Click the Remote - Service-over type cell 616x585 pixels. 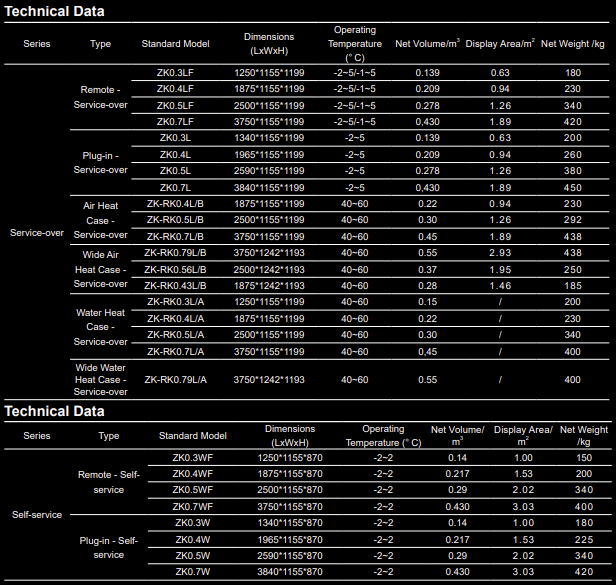(99, 97)
